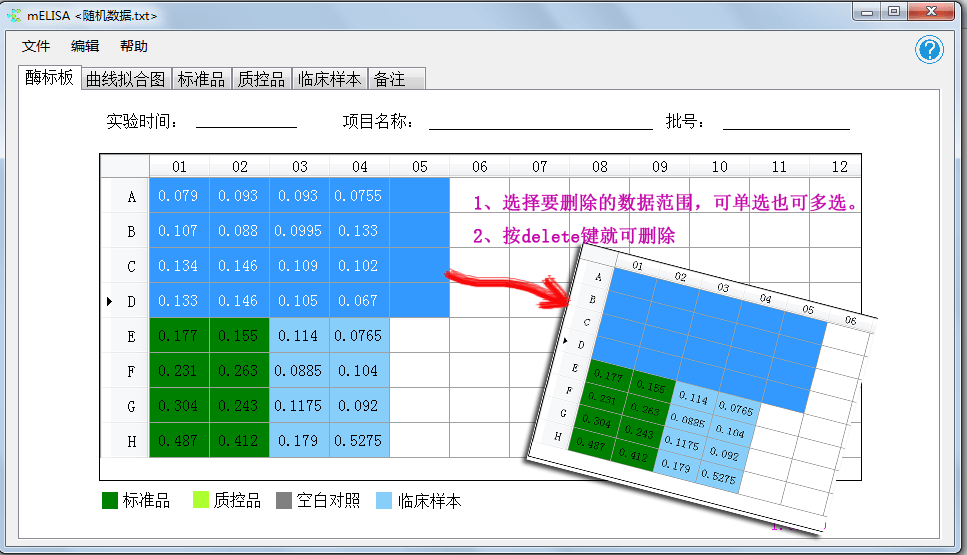Click standard cell G01 value 0.304
Image resolution: width=967 pixels, height=555 pixels.
pos(179,406)
